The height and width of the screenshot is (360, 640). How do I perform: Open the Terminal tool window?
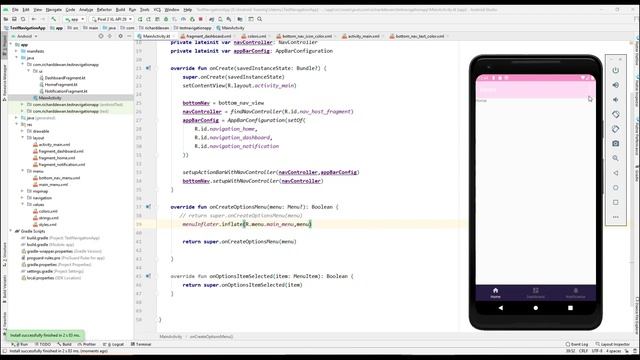point(141,344)
